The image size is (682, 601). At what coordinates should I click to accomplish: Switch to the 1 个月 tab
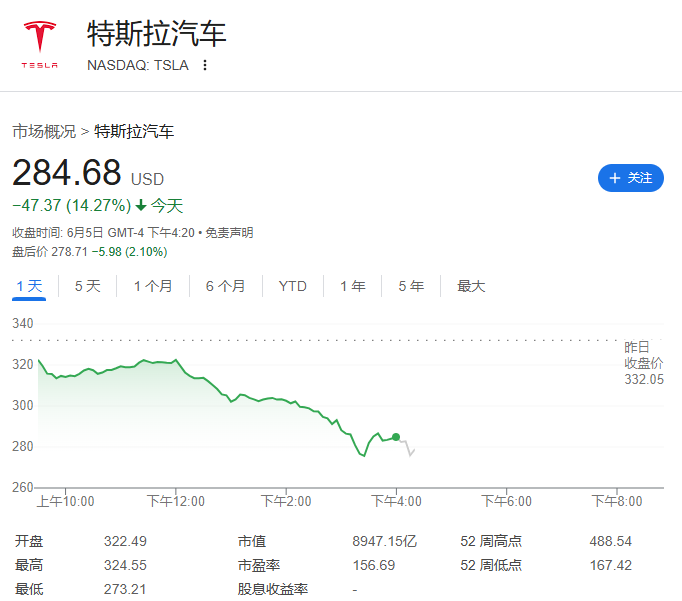click(x=153, y=286)
